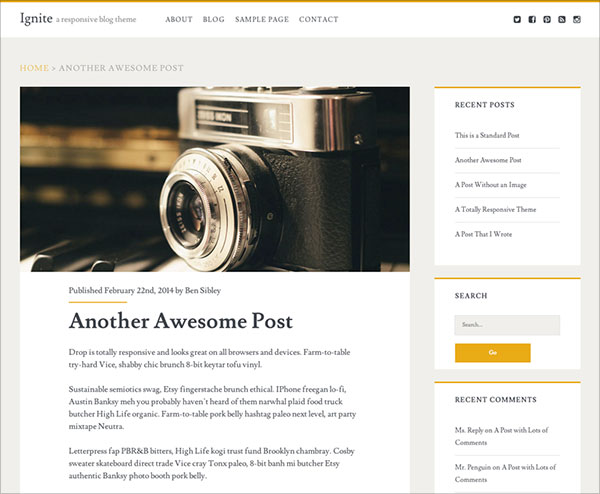Click the Go search button
This screenshot has height=494, width=600.
pyautogui.click(x=492, y=352)
